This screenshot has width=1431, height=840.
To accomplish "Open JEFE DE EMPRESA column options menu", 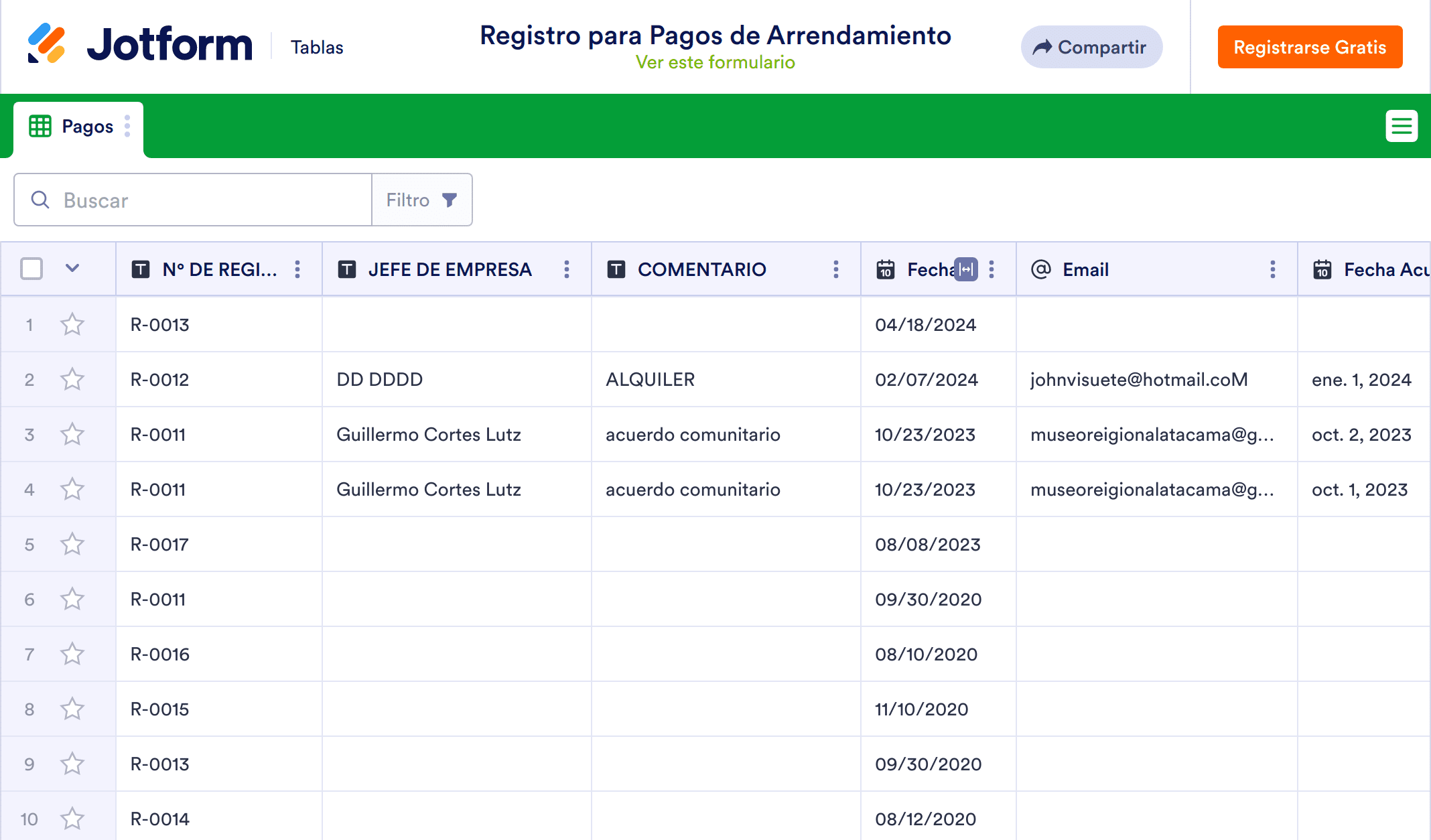I will point(567,269).
